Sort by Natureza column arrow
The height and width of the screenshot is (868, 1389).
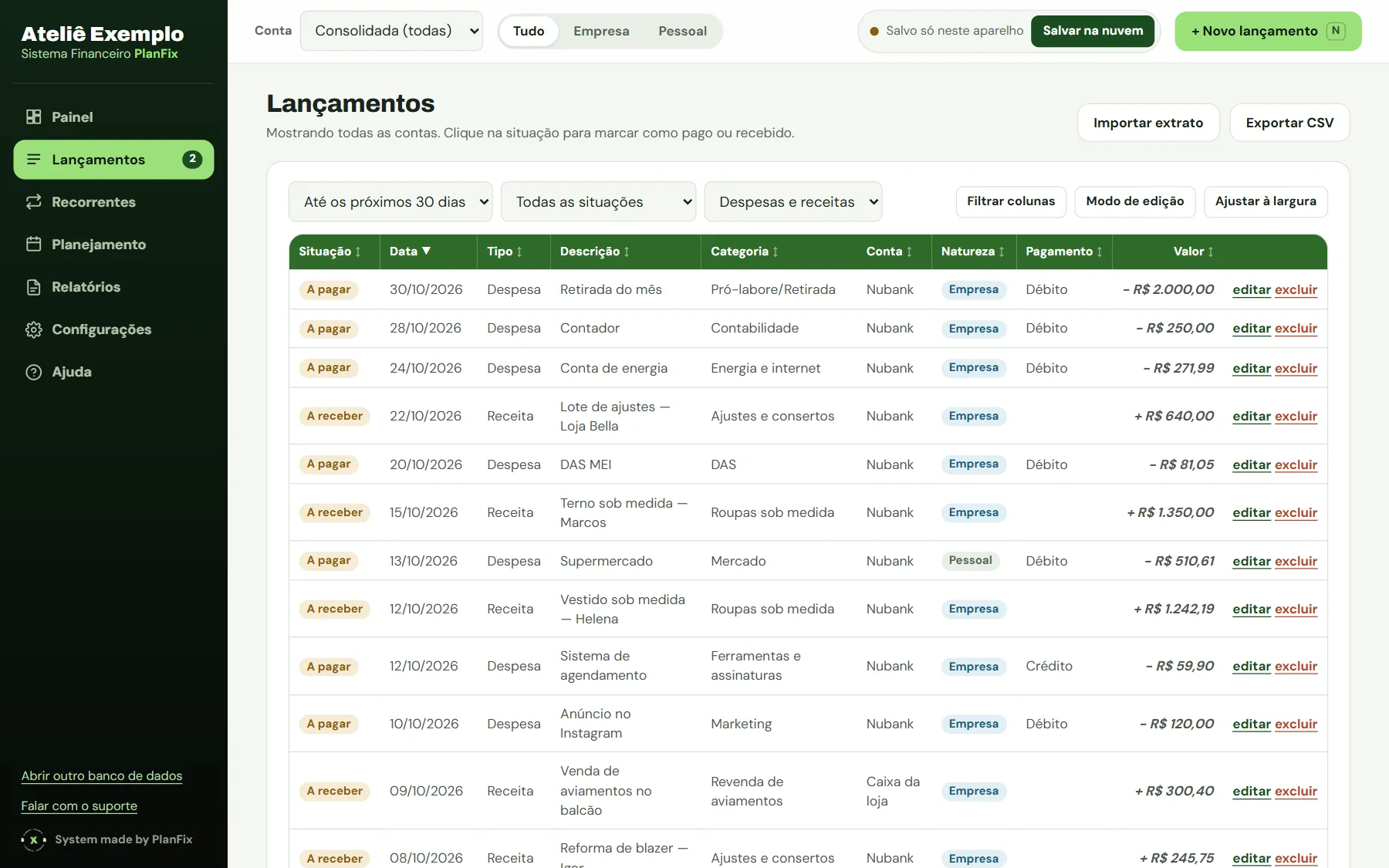(1002, 252)
